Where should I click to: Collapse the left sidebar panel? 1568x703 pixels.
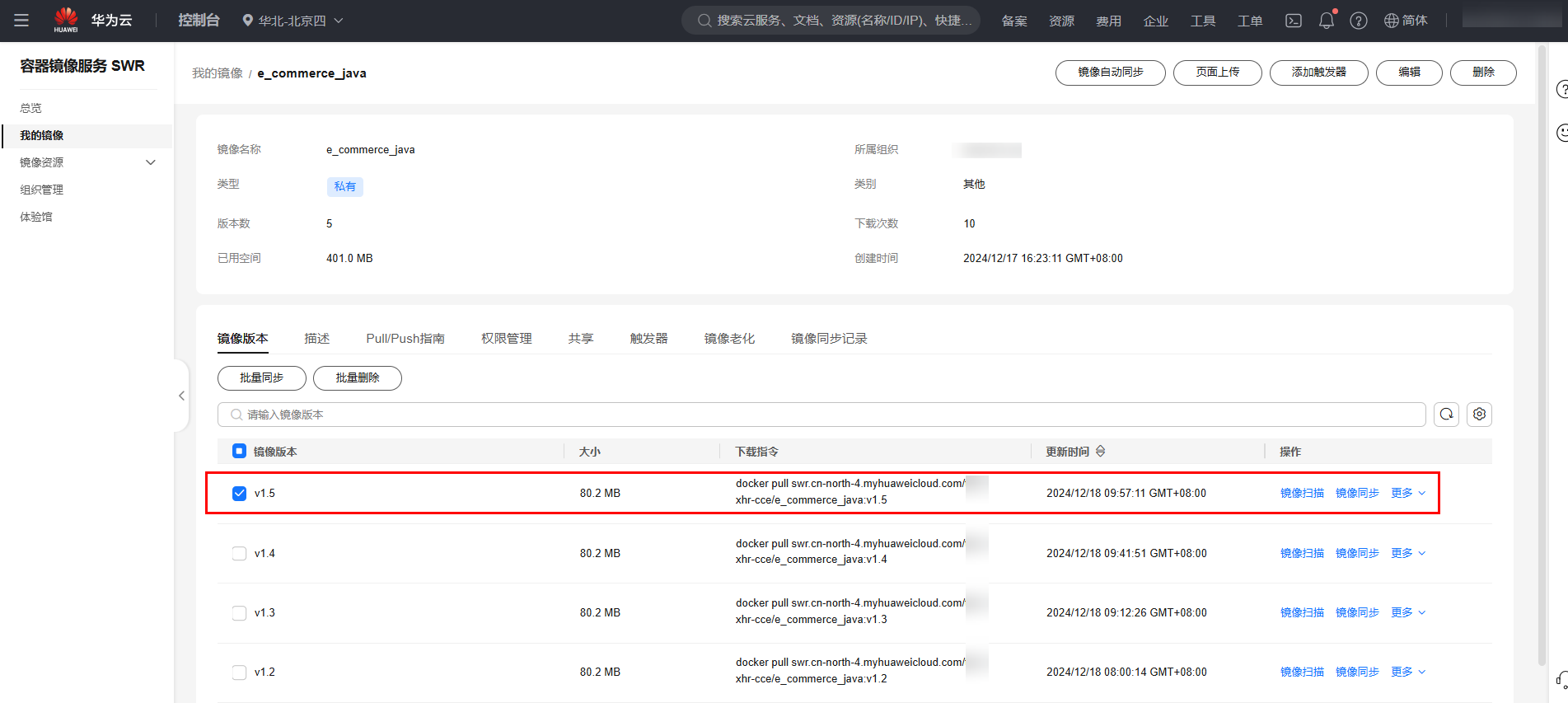tap(181, 396)
